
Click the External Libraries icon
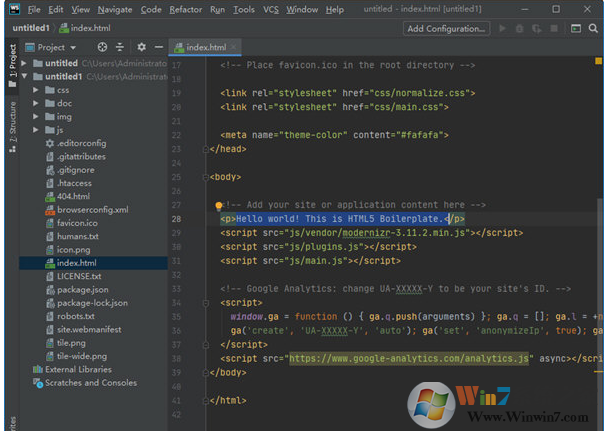[37, 369]
